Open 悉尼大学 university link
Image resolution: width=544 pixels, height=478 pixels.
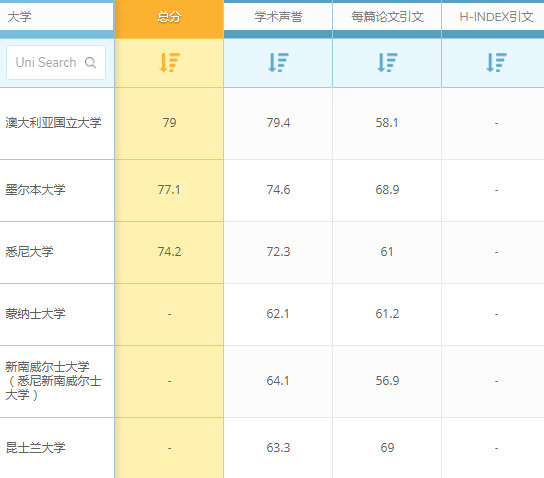(29, 251)
